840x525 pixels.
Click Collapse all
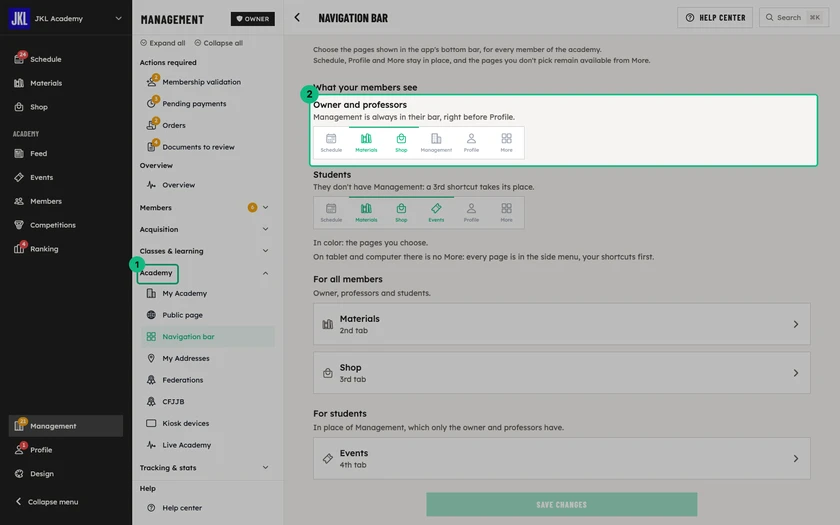coord(219,43)
